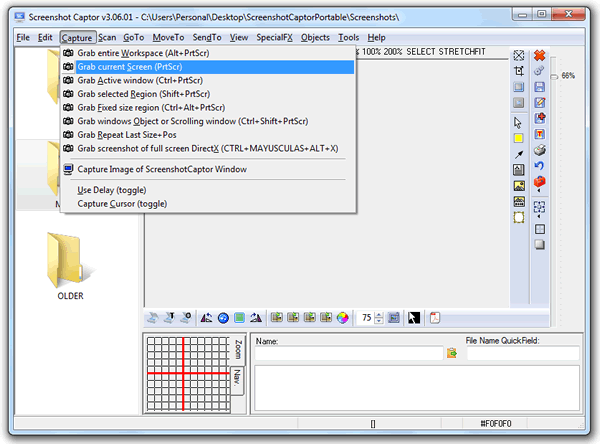
Task: Click the 66% zoom slider handle
Action: coord(554,77)
